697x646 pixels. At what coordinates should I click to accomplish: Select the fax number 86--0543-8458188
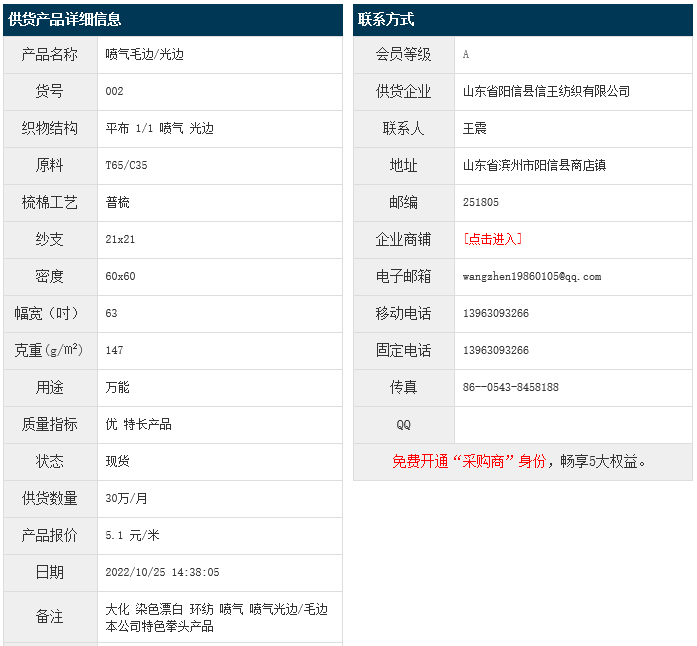click(x=510, y=387)
